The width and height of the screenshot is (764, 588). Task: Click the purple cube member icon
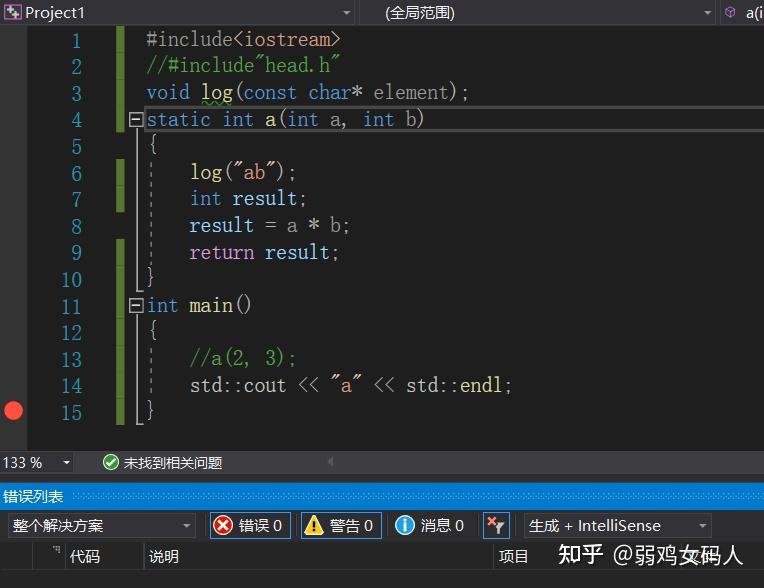730,12
